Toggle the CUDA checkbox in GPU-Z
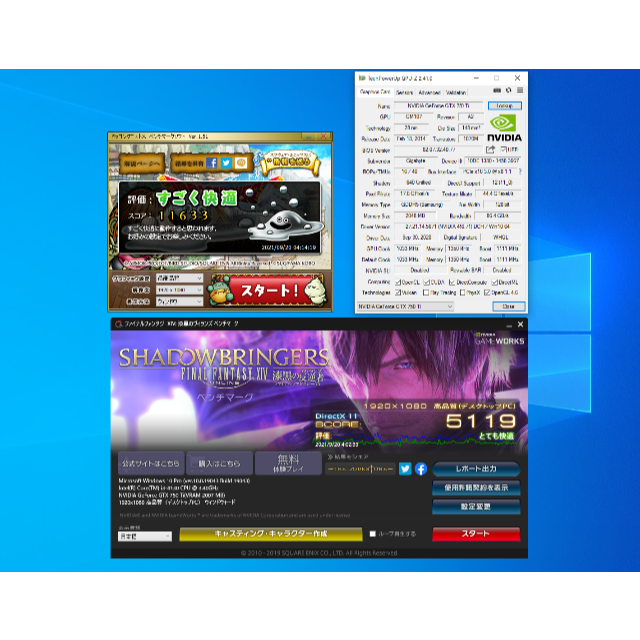This screenshot has height=640, width=640. 427,282
